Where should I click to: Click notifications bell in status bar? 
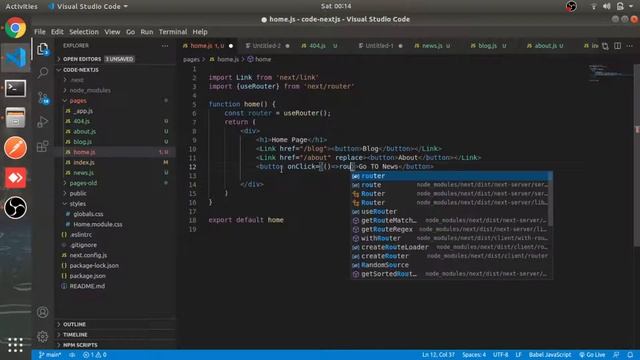pyautogui.click(x=630, y=355)
